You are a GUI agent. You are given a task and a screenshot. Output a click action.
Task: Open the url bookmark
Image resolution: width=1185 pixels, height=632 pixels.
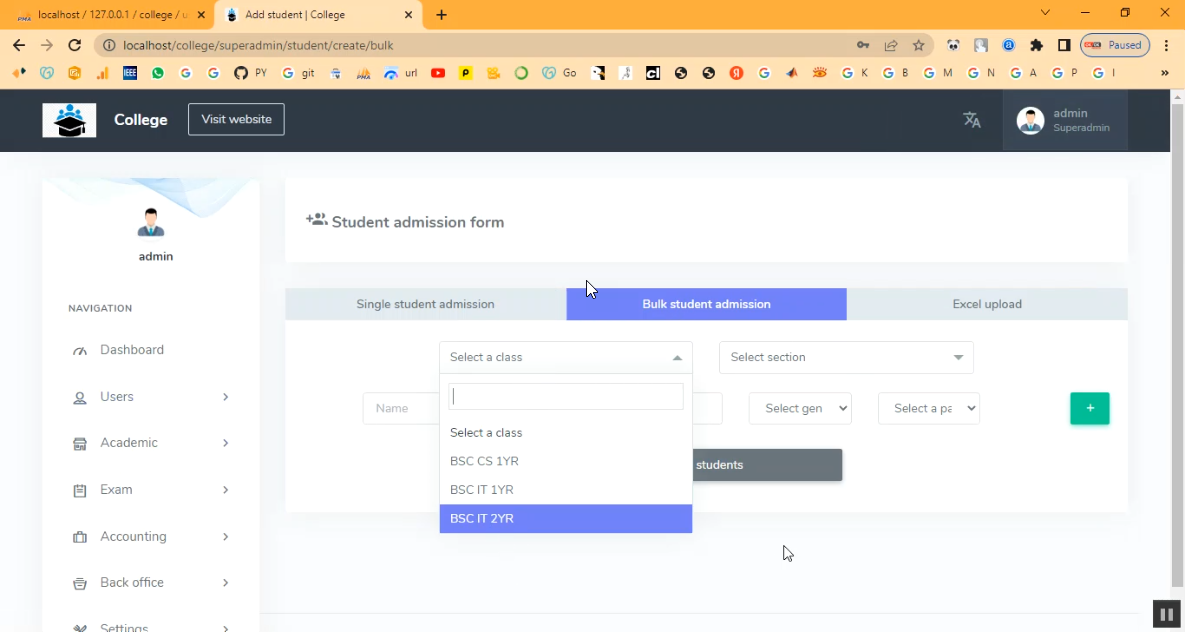tap(401, 73)
